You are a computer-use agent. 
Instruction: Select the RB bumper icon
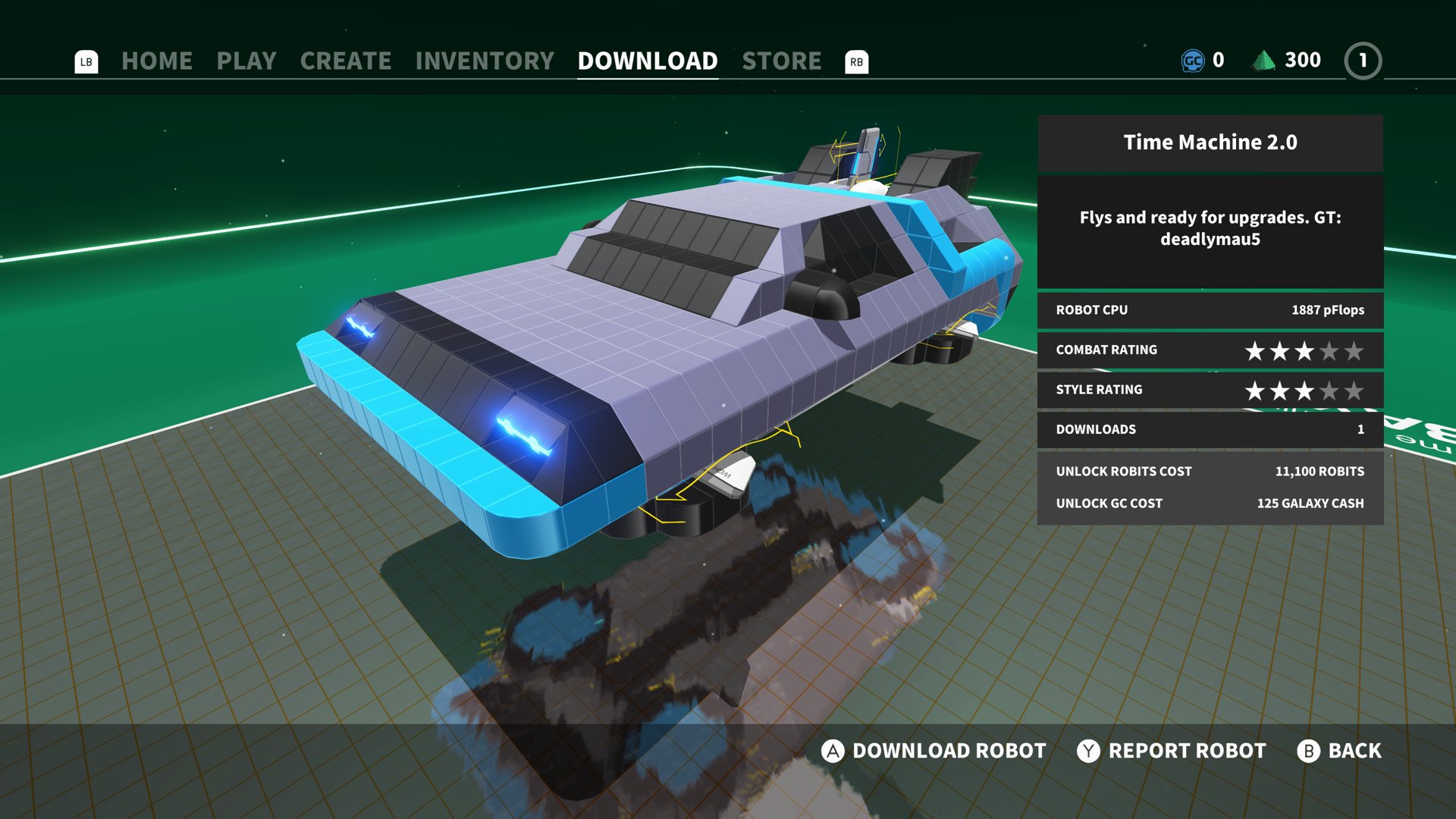857,61
